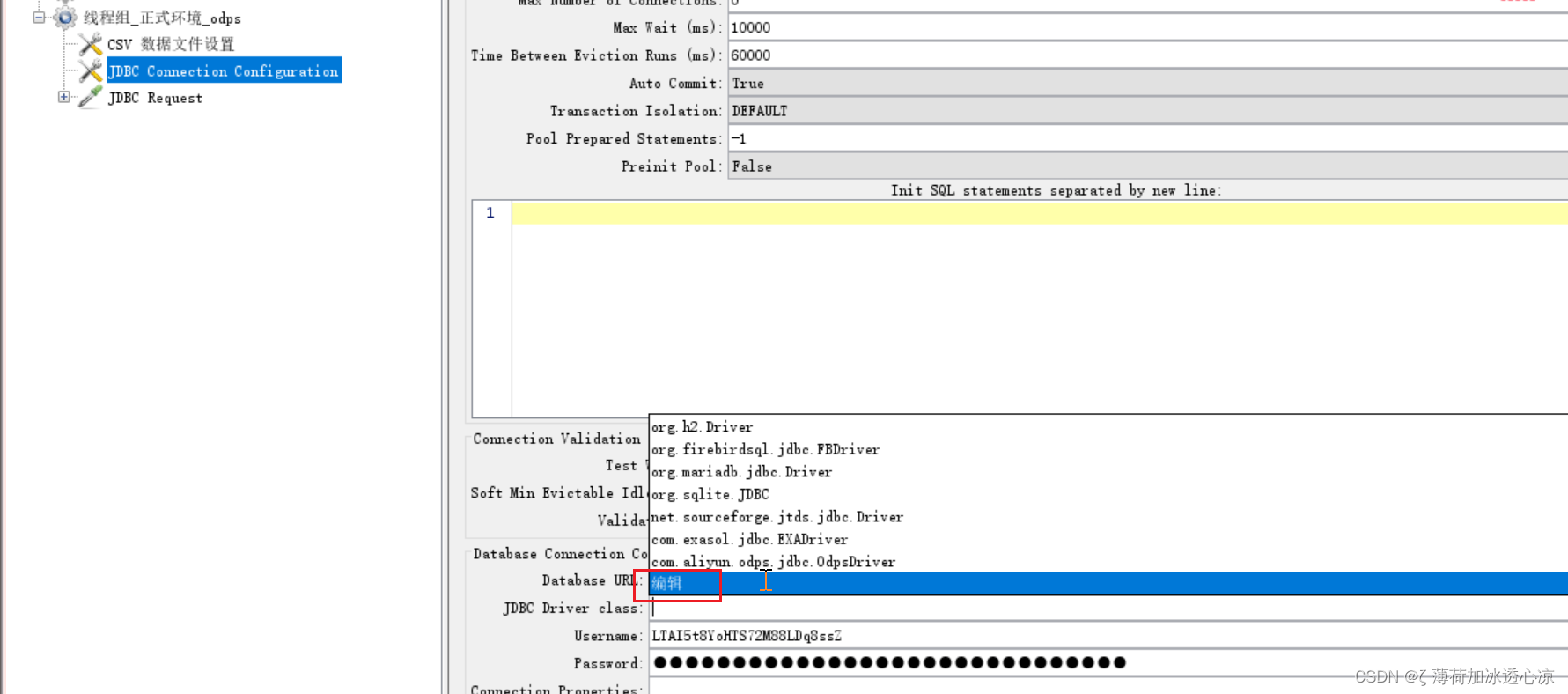The height and width of the screenshot is (694, 1568).
Task: Click the CSV 数据文件设置 tools icon
Action: click(91, 44)
